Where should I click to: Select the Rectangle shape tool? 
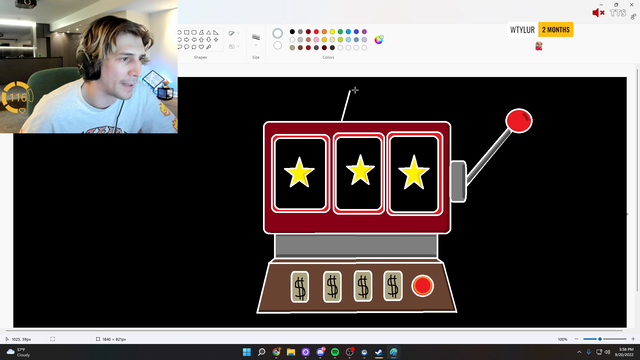[187, 32]
